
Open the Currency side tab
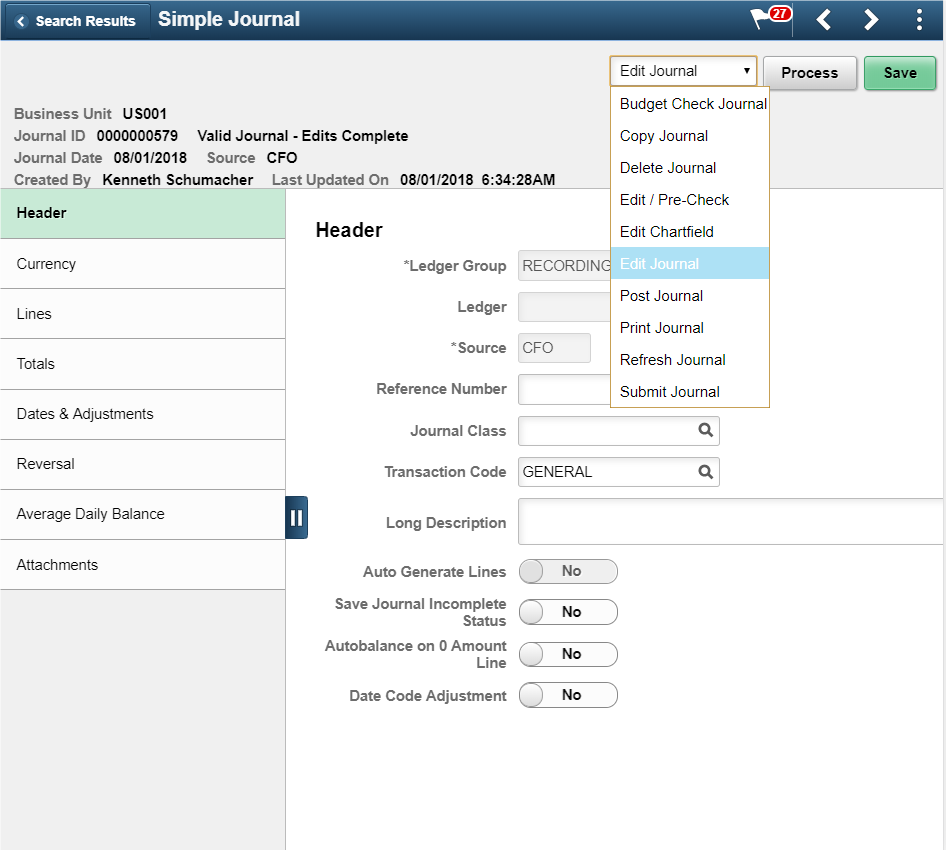pos(142,264)
